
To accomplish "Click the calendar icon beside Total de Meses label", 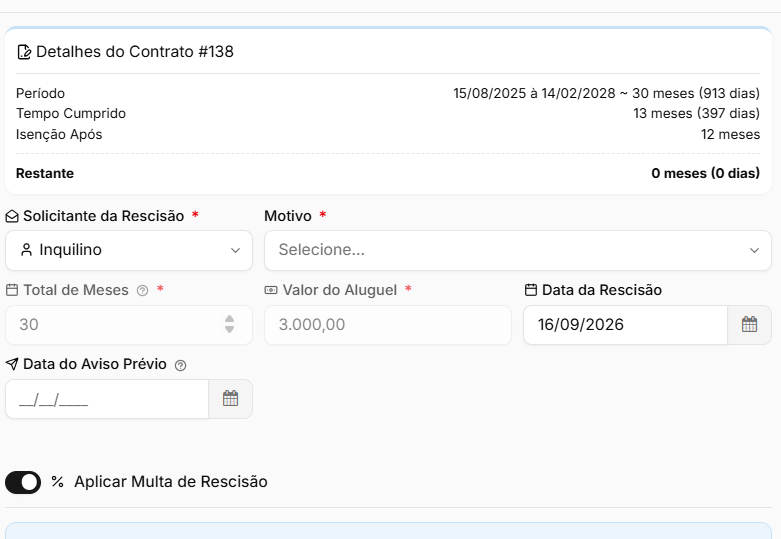I will coord(12,290).
